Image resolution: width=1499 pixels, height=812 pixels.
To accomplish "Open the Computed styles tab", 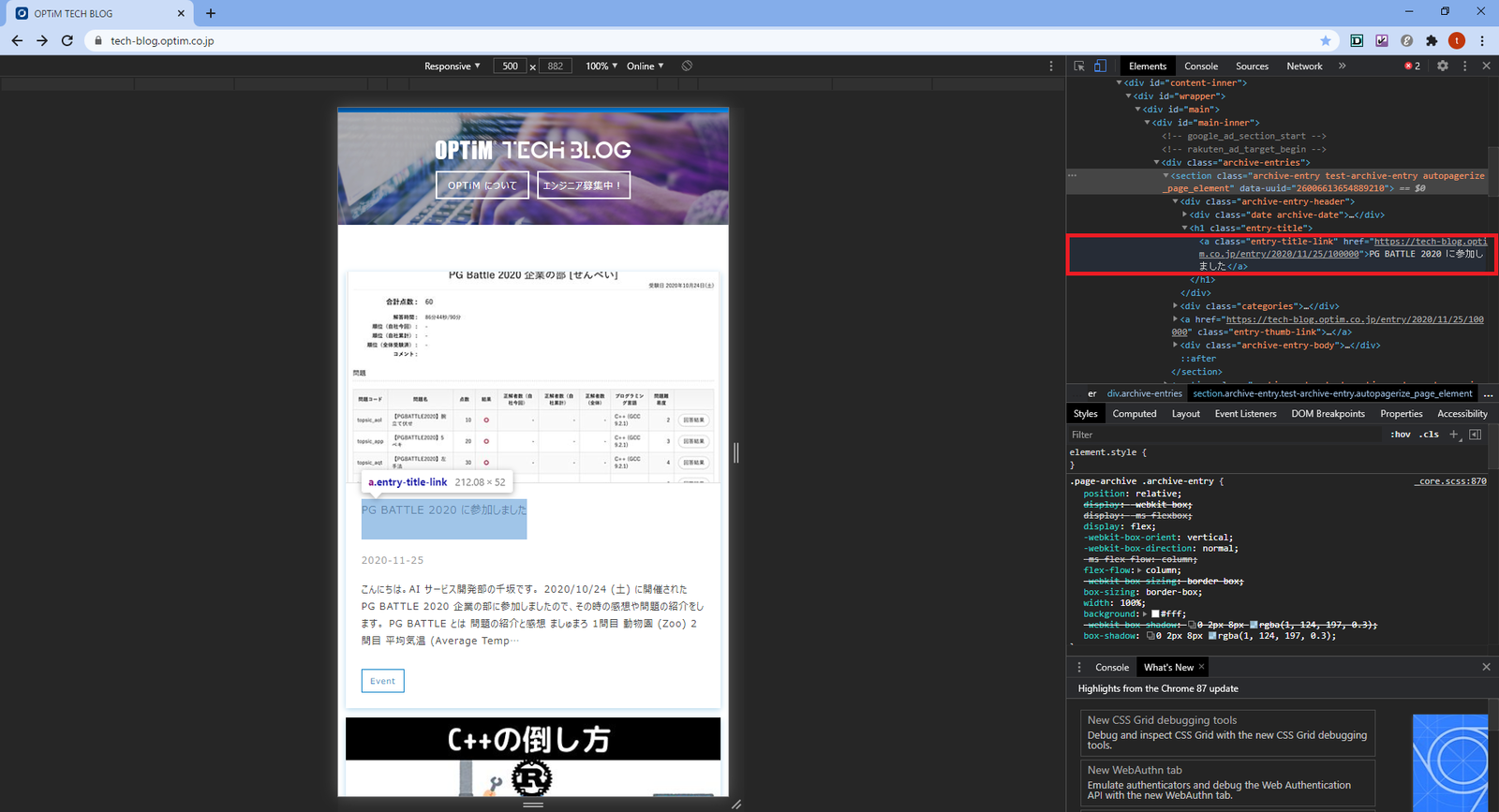I will coord(1135,413).
